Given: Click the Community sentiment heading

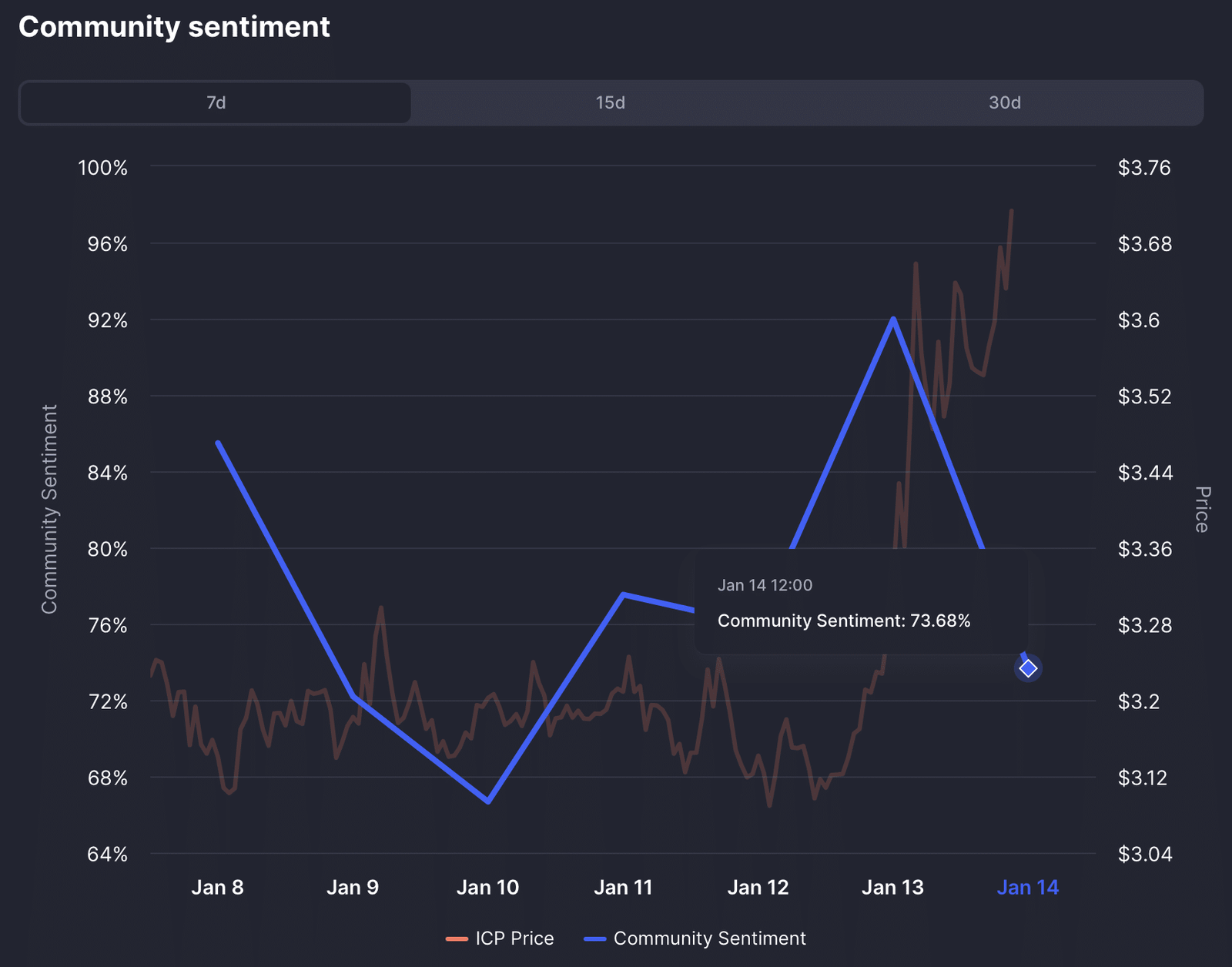Looking at the screenshot, I should pyautogui.click(x=174, y=27).
